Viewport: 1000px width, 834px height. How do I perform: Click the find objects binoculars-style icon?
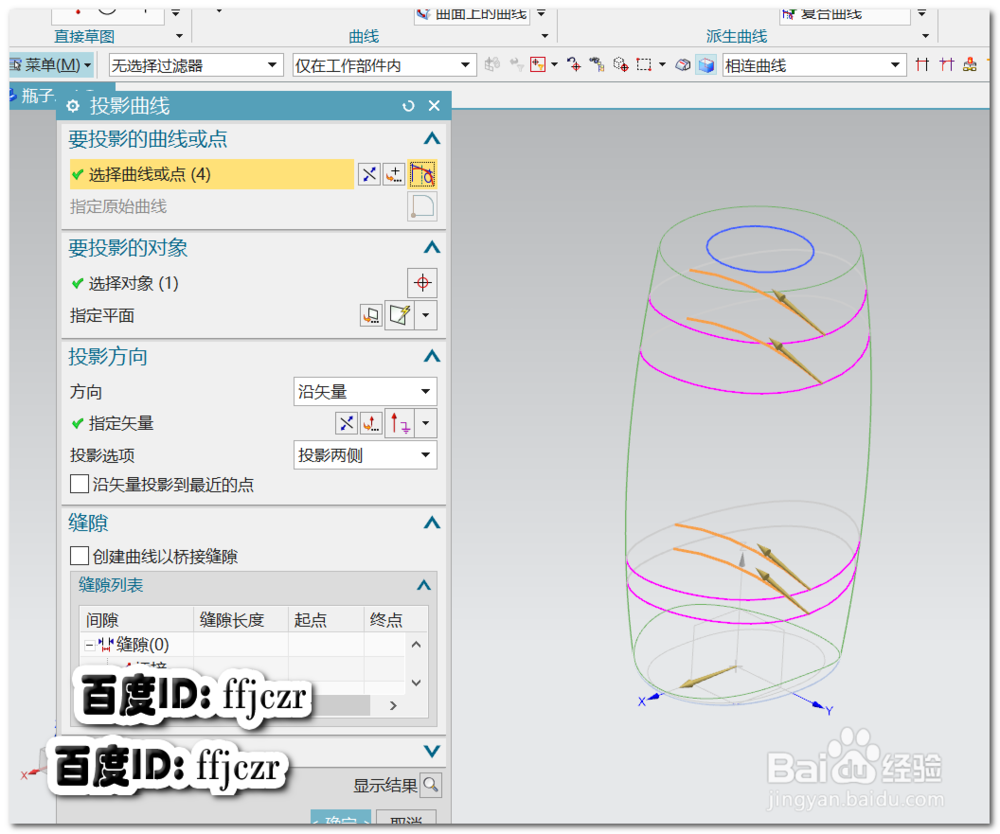(x=597, y=64)
